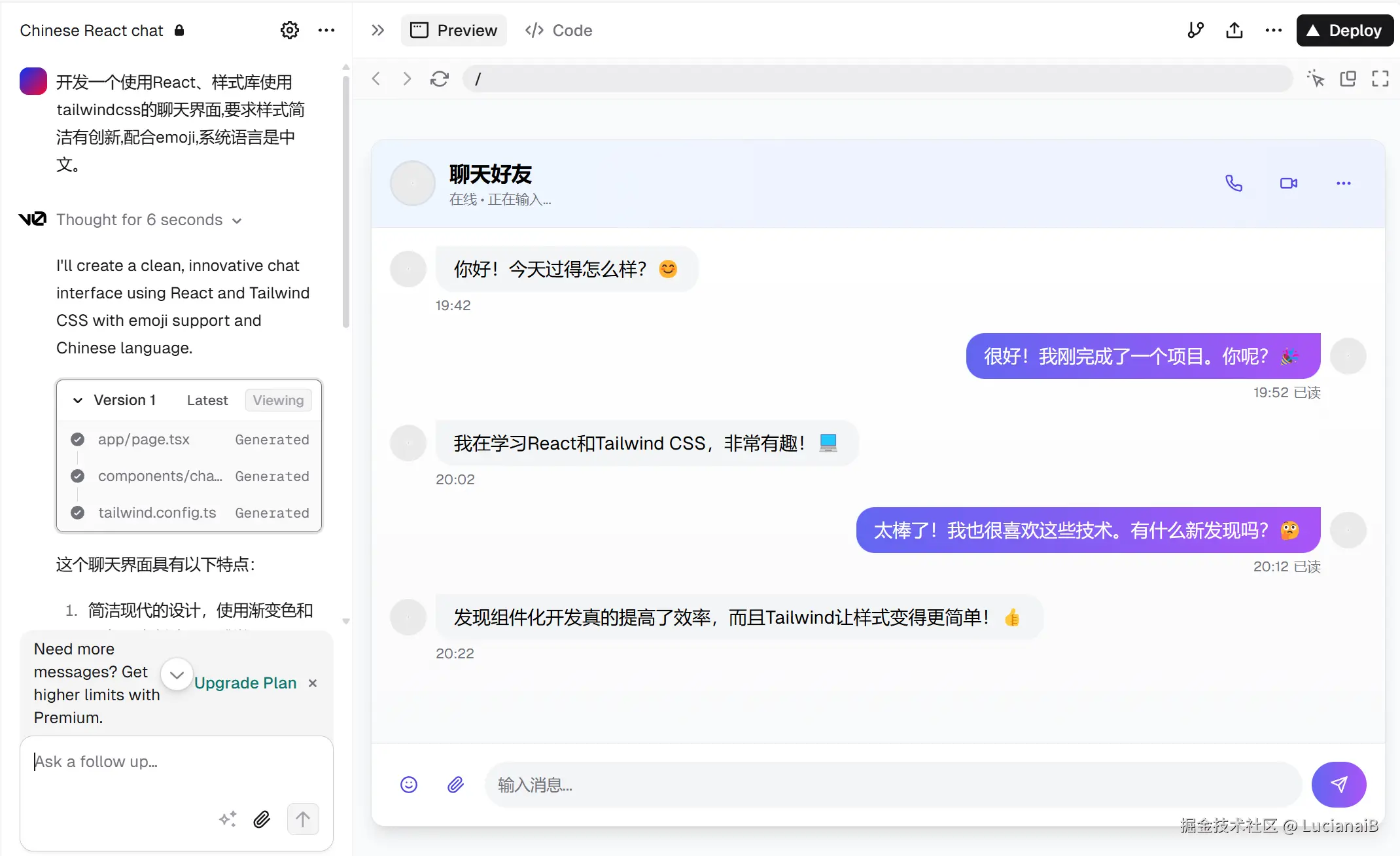Screen dimensions: 1400x856
Task: Focus the '输入消息...' message input field
Action: (x=893, y=784)
